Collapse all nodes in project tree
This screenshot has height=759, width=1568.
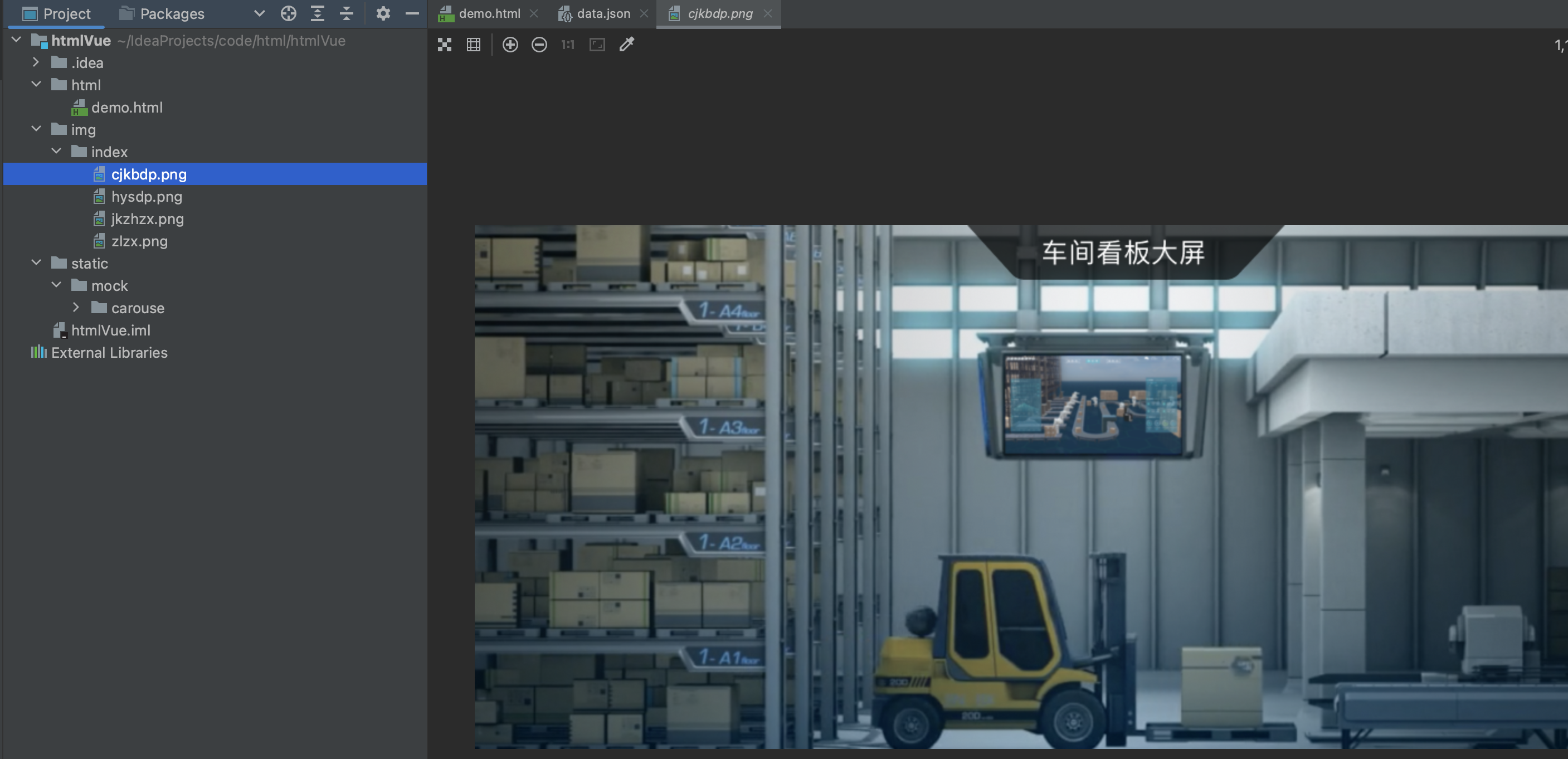pos(347,13)
